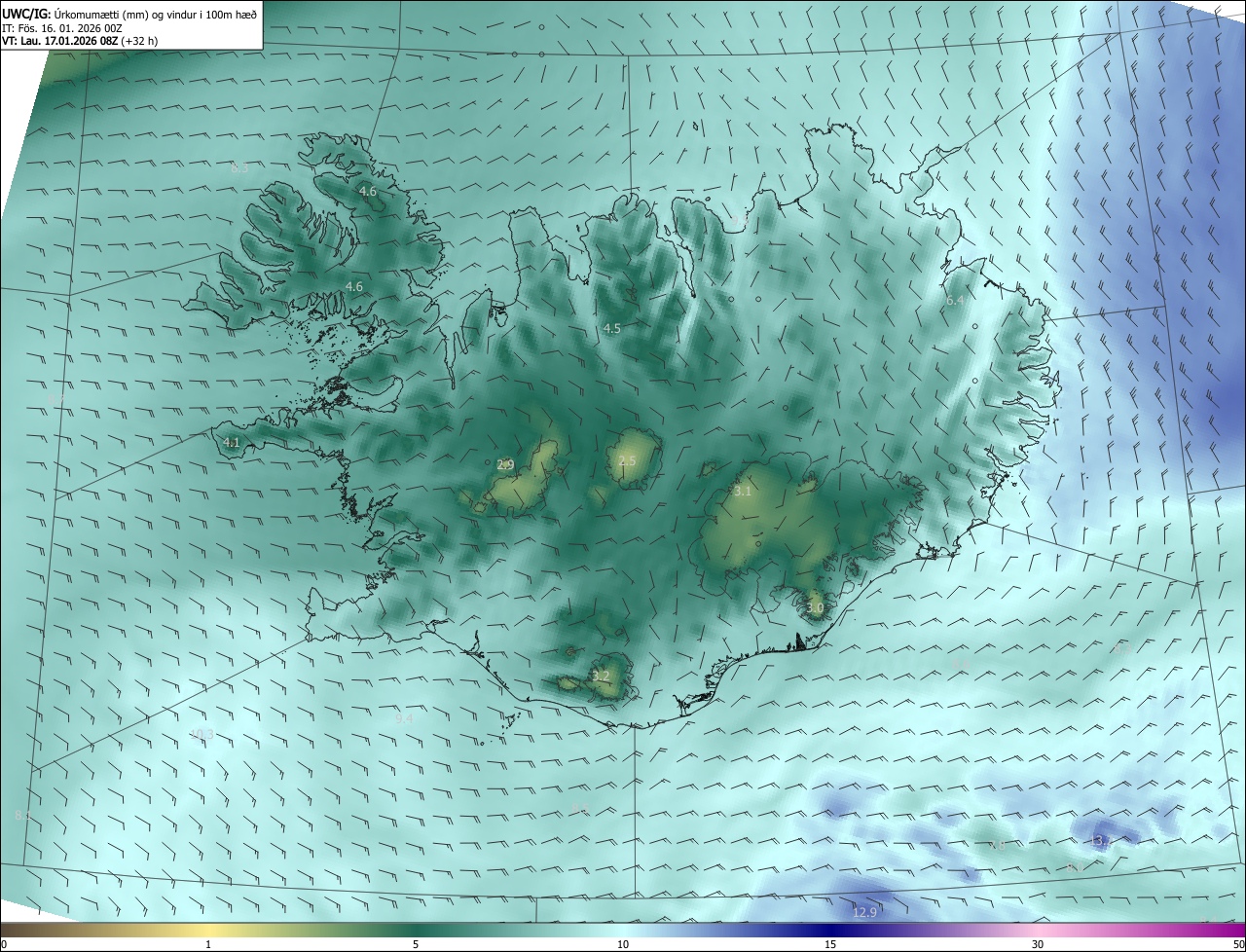The image size is (1246, 952).
Task: Click the 5 tick on the color scale
Action: (416, 944)
